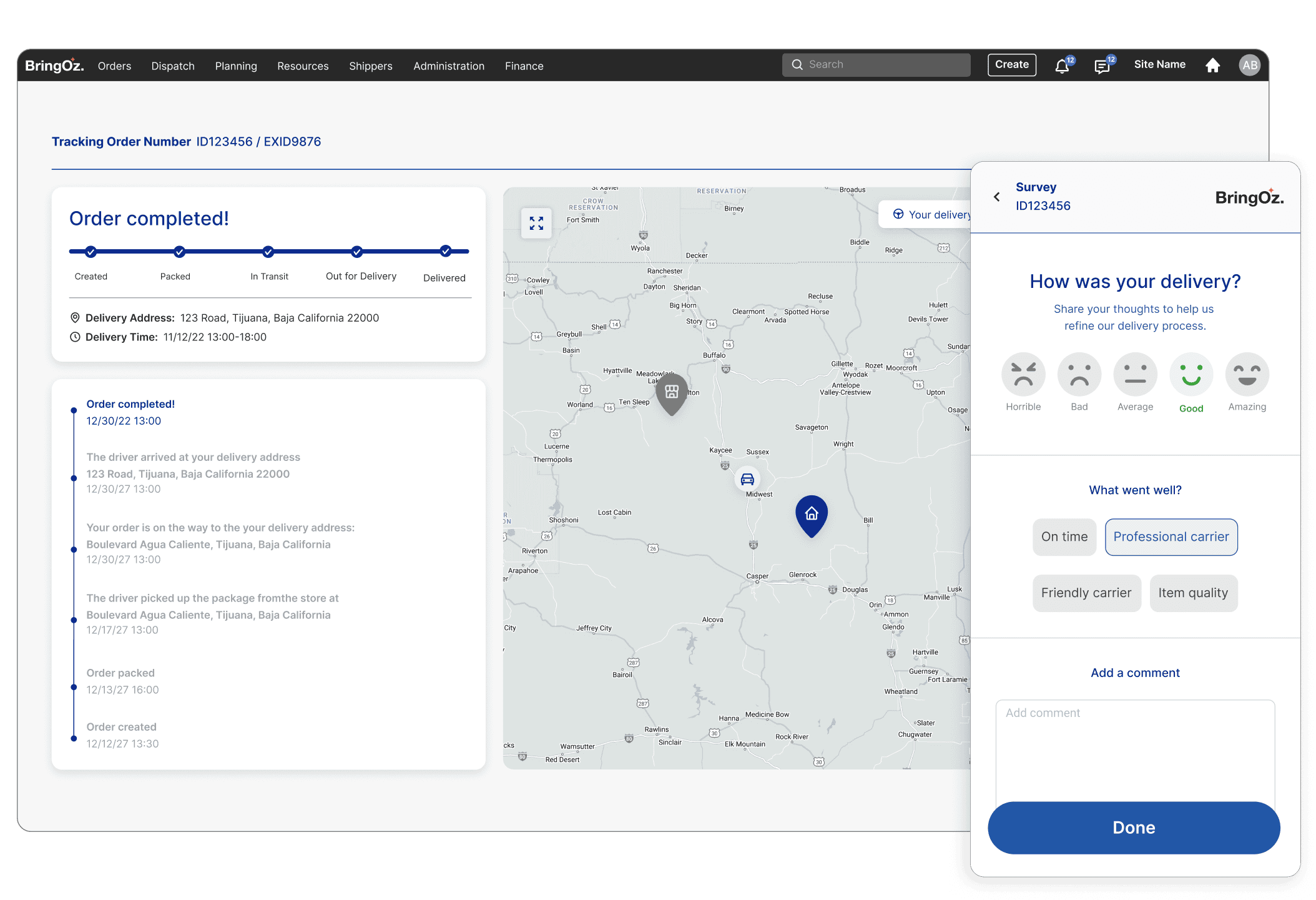Toggle the Friendly carrier chip
Image resolution: width=1316 pixels, height=900 pixels.
point(1086,593)
